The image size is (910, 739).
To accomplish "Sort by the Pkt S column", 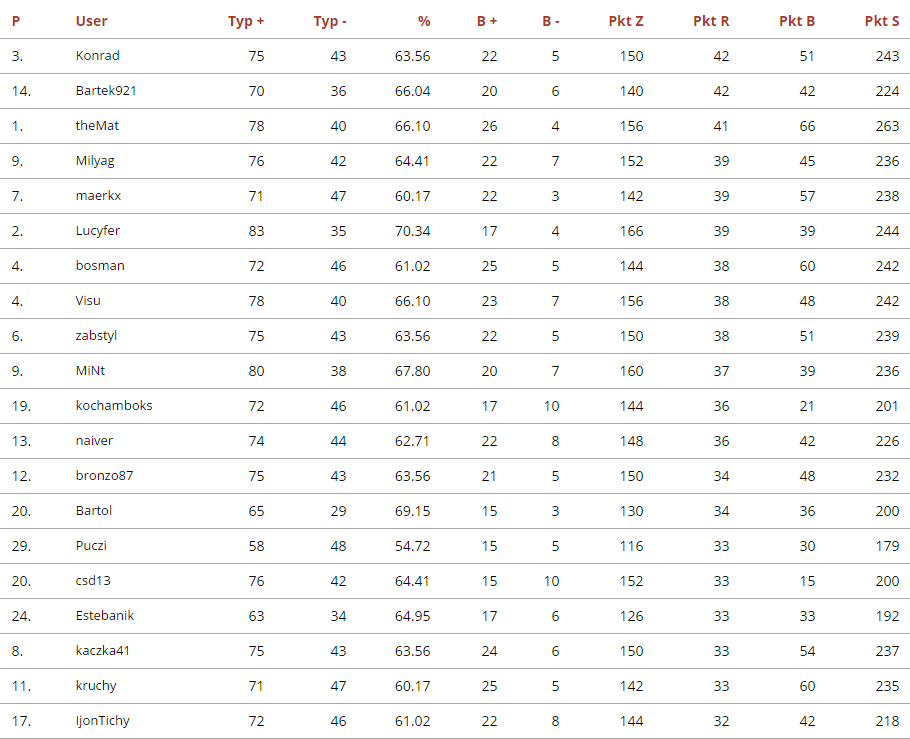I will pyautogui.click(x=881, y=21).
